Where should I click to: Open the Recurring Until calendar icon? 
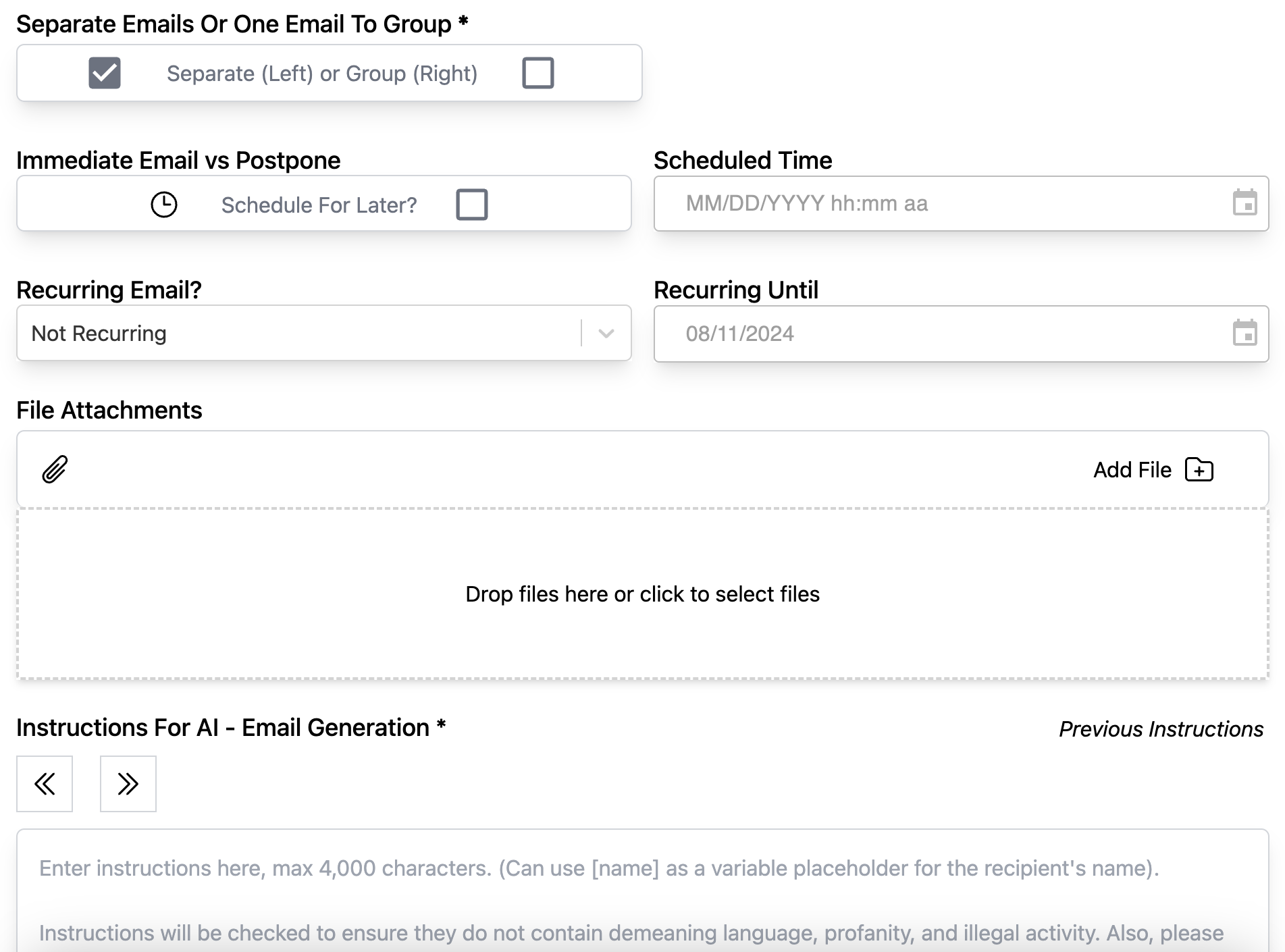tap(1244, 333)
